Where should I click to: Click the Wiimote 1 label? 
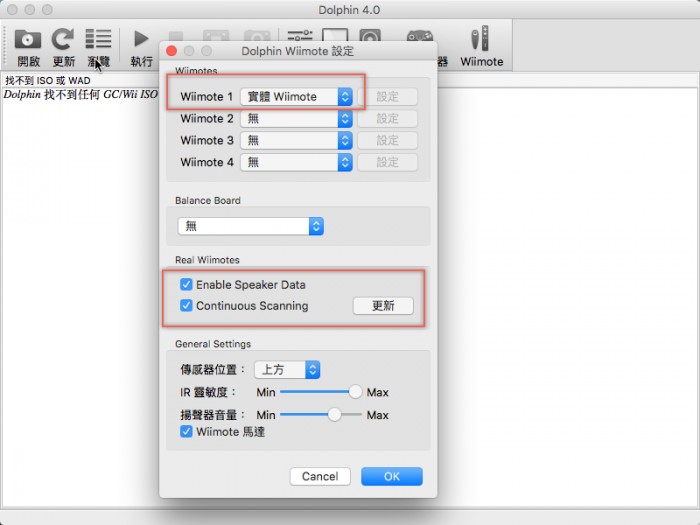pos(207,97)
